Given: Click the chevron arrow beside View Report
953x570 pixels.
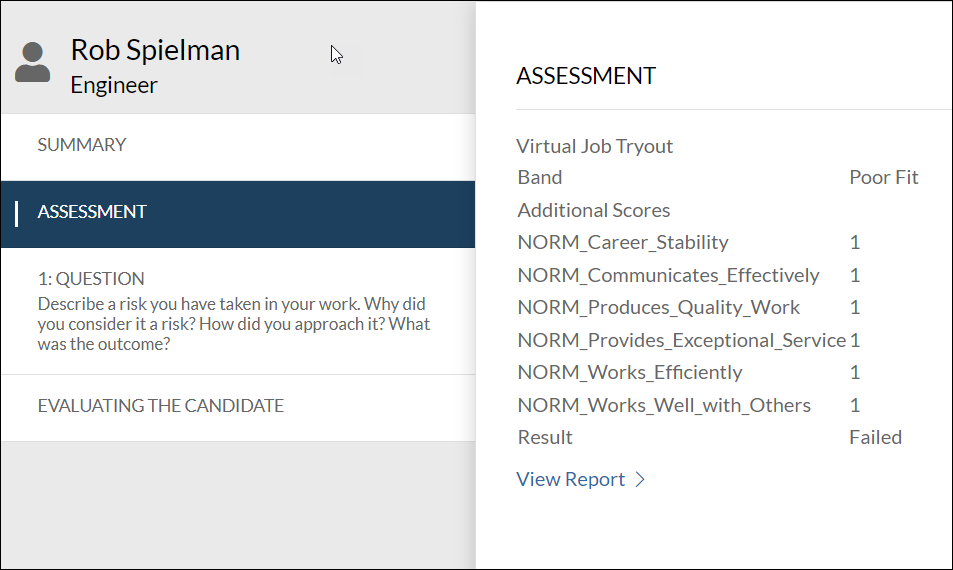Looking at the screenshot, I should [x=641, y=480].
